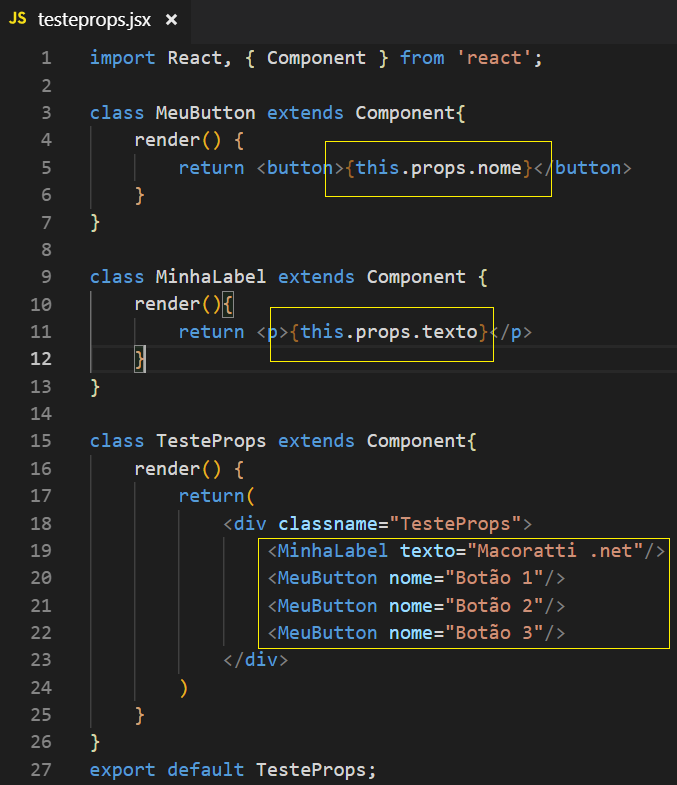Click the "TesteProps" string on line 18

455,524
